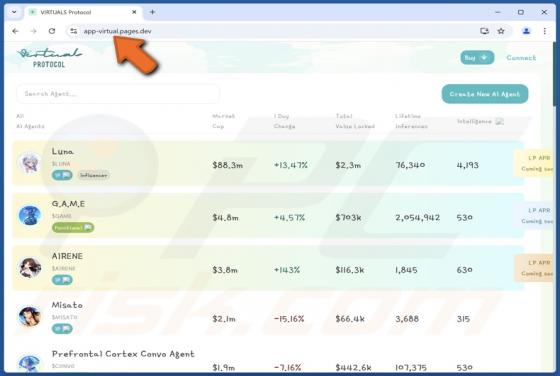
Task: Open the install app icon in address bar
Action: tap(484, 31)
